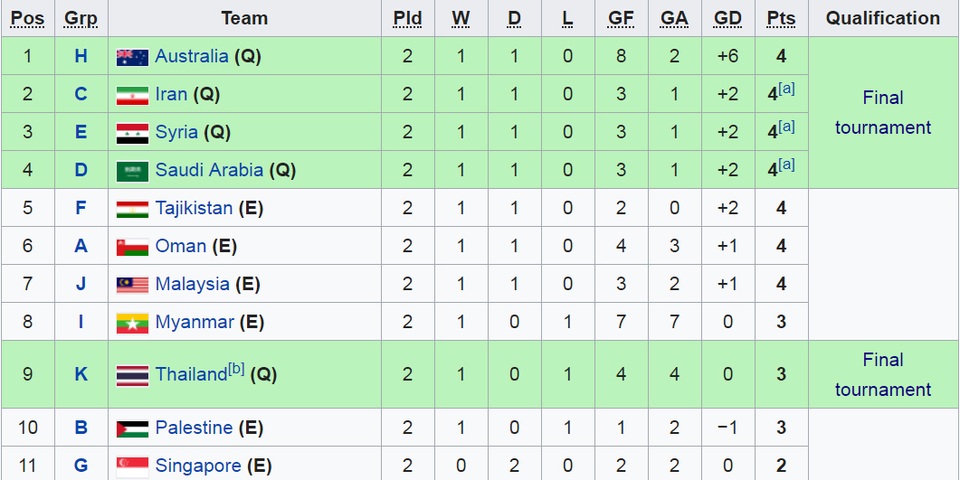
Task: Click the Australia flag icon
Action: [132, 57]
